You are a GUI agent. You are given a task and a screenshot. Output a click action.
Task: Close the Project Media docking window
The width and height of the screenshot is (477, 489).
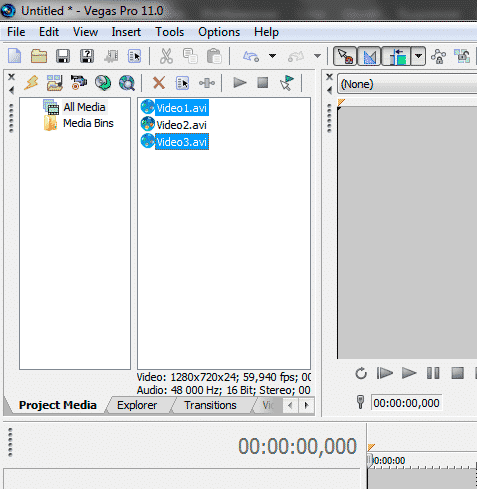(x=11, y=77)
